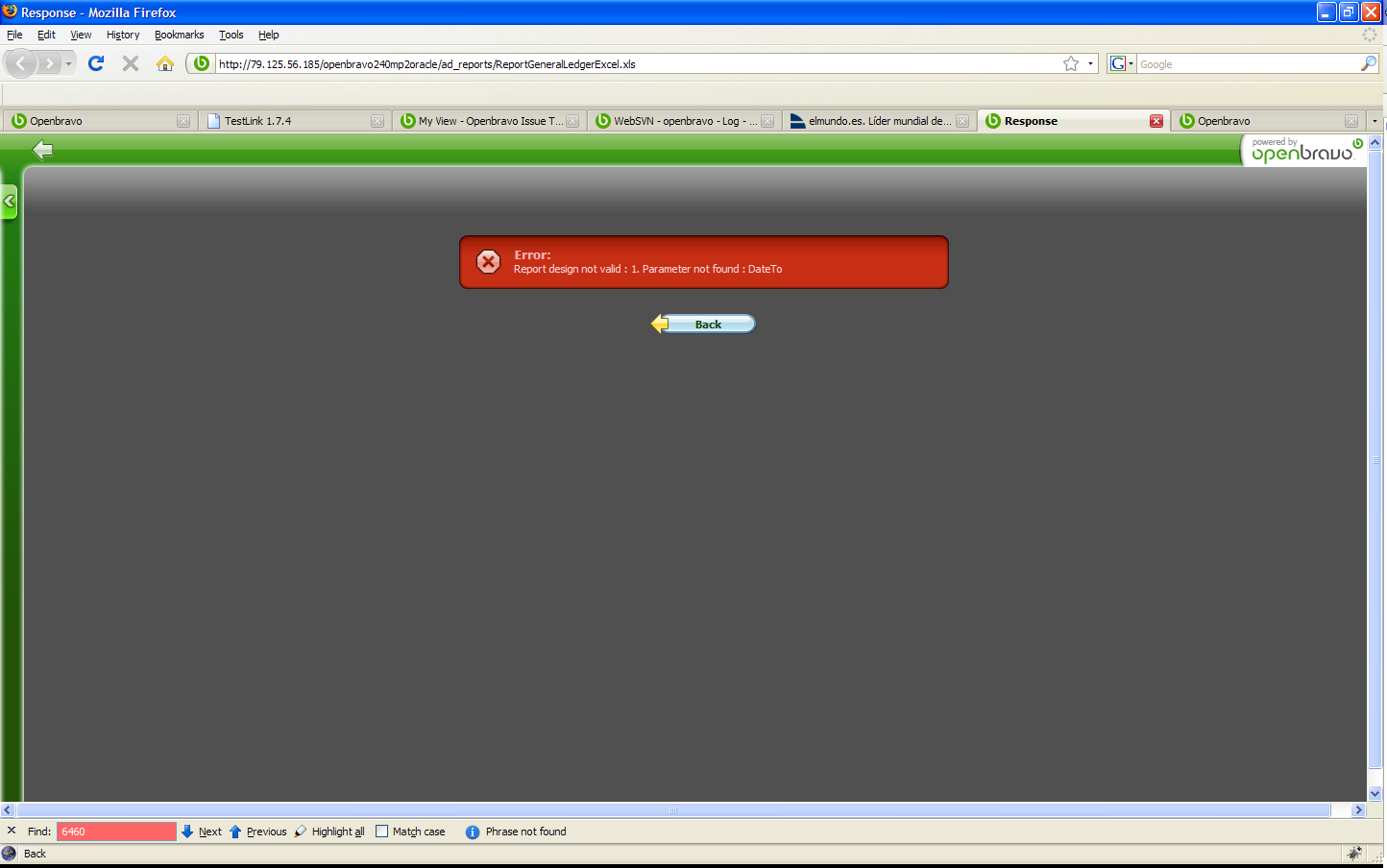This screenshot has width=1387, height=868.
Task: Close the TestLink 1.7.4 tab
Action: [x=377, y=121]
